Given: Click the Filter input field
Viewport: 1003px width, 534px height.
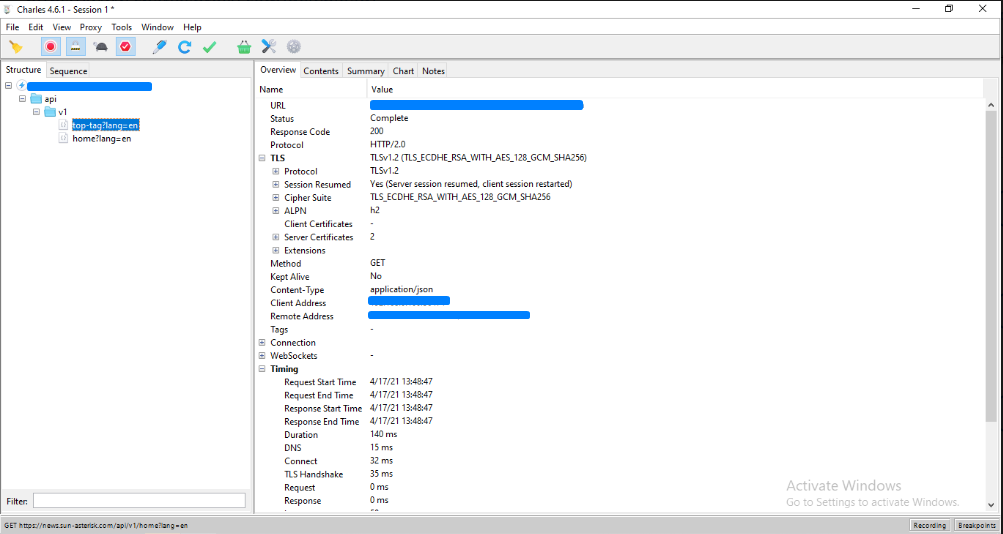Looking at the screenshot, I should 139,501.
